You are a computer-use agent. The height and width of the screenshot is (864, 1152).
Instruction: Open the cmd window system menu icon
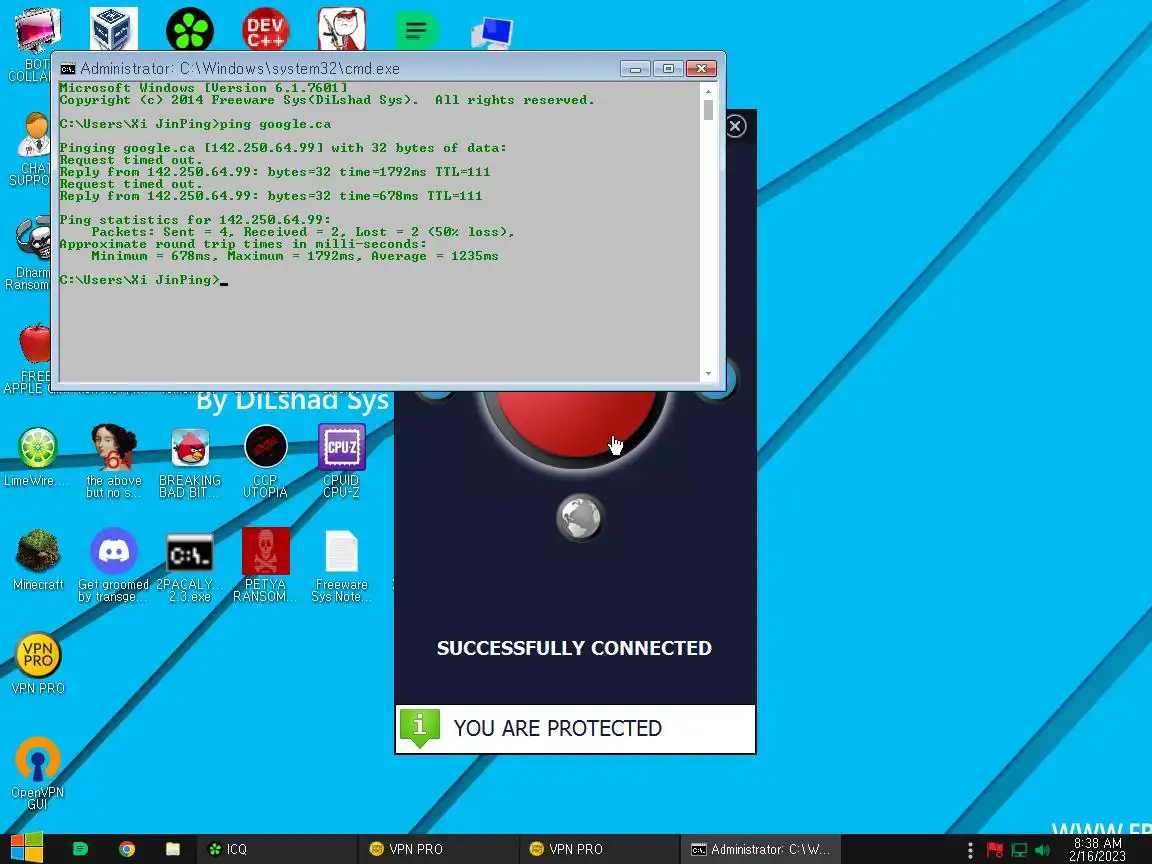tap(68, 69)
